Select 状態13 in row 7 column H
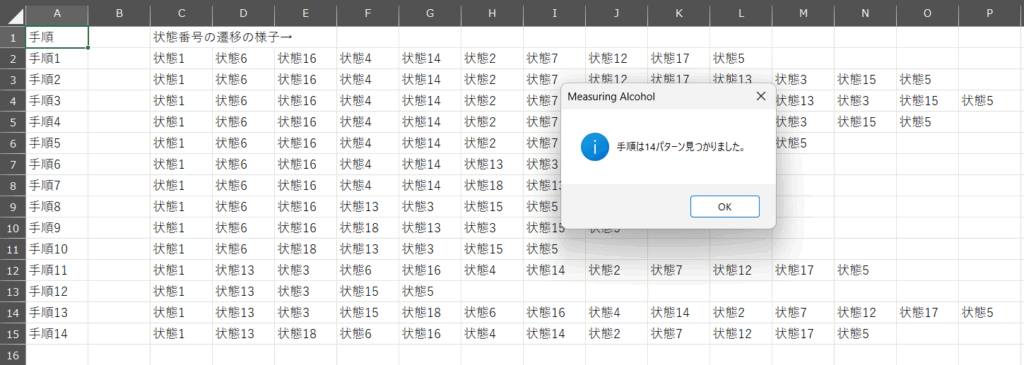 pos(492,165)
